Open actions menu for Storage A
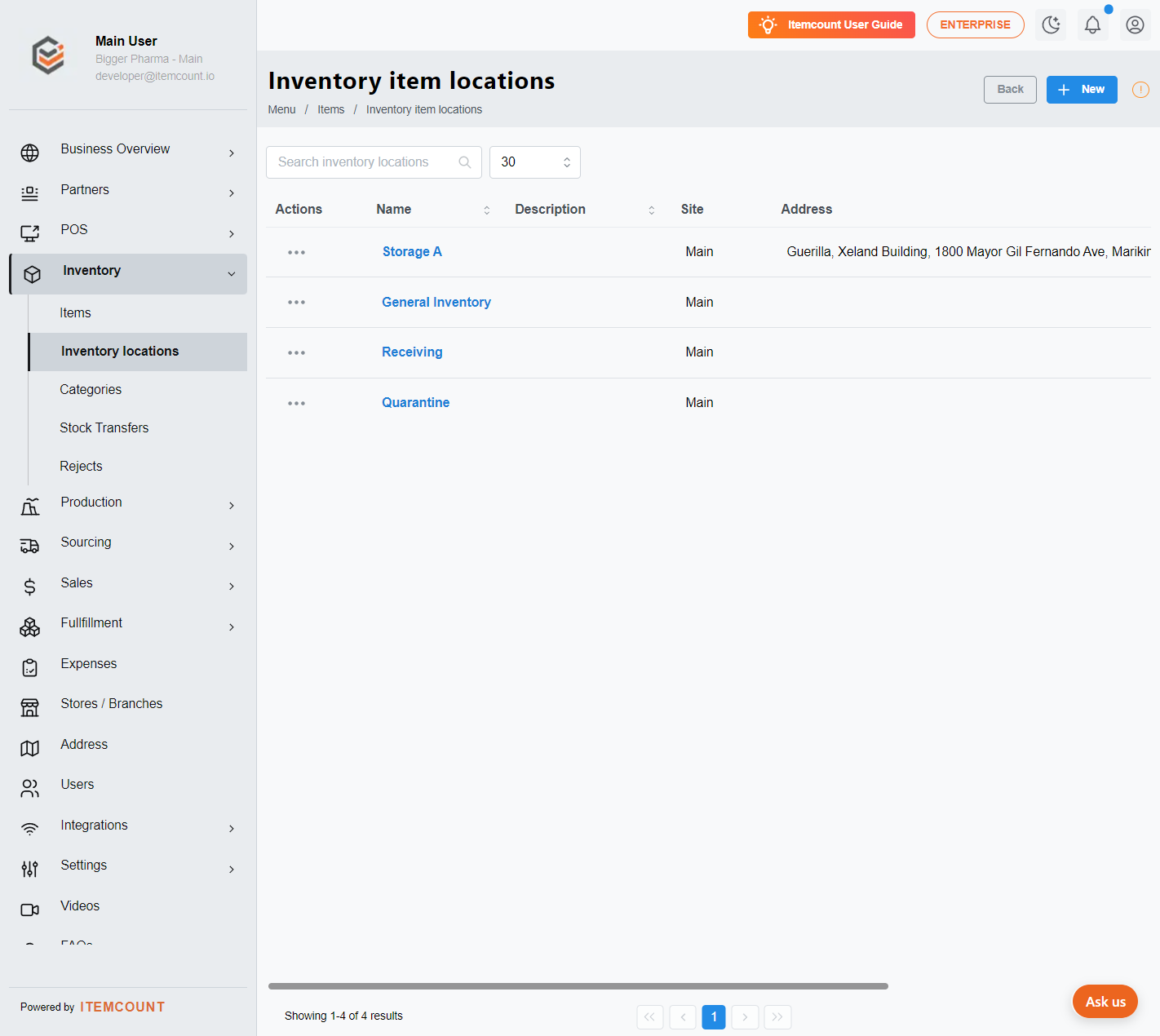 tap(296, 252)
